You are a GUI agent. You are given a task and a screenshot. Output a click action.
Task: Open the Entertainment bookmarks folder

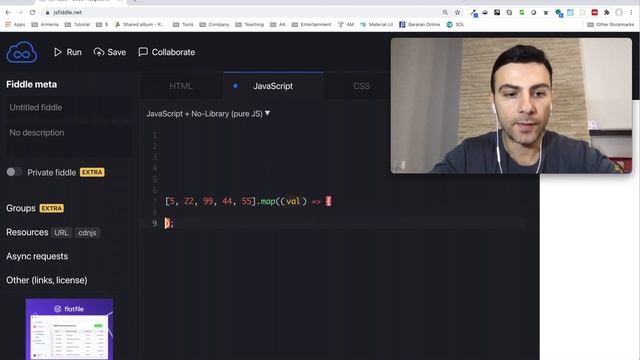pyautogui.click(x=311, y=24)
